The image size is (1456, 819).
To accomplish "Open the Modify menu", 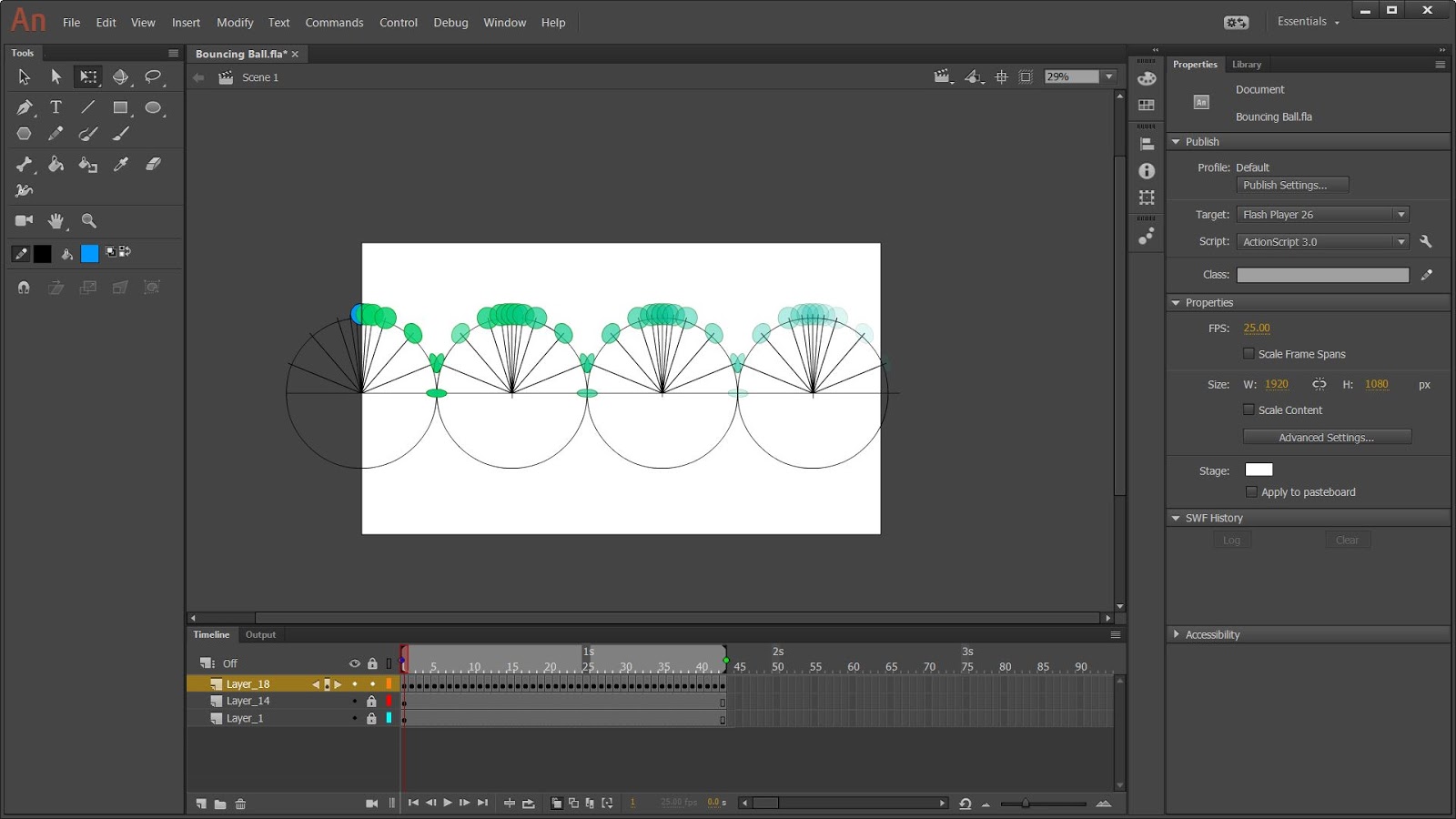I will tap(234, 22).
